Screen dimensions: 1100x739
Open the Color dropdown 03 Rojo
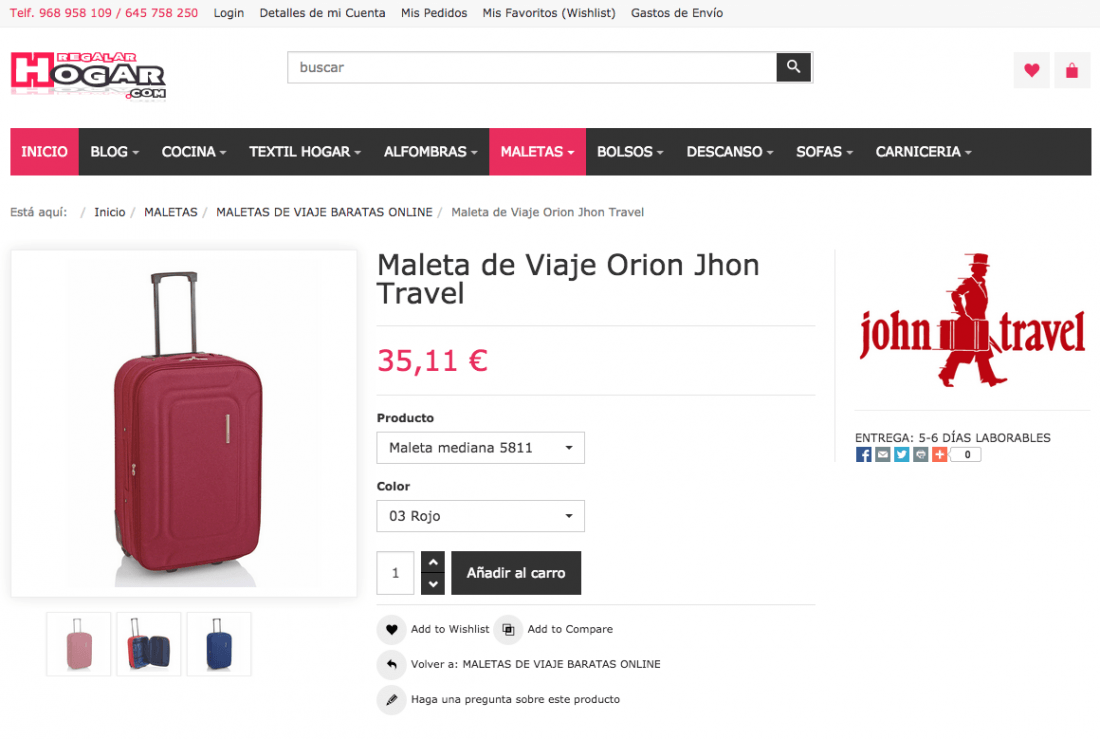pos(481,516)
